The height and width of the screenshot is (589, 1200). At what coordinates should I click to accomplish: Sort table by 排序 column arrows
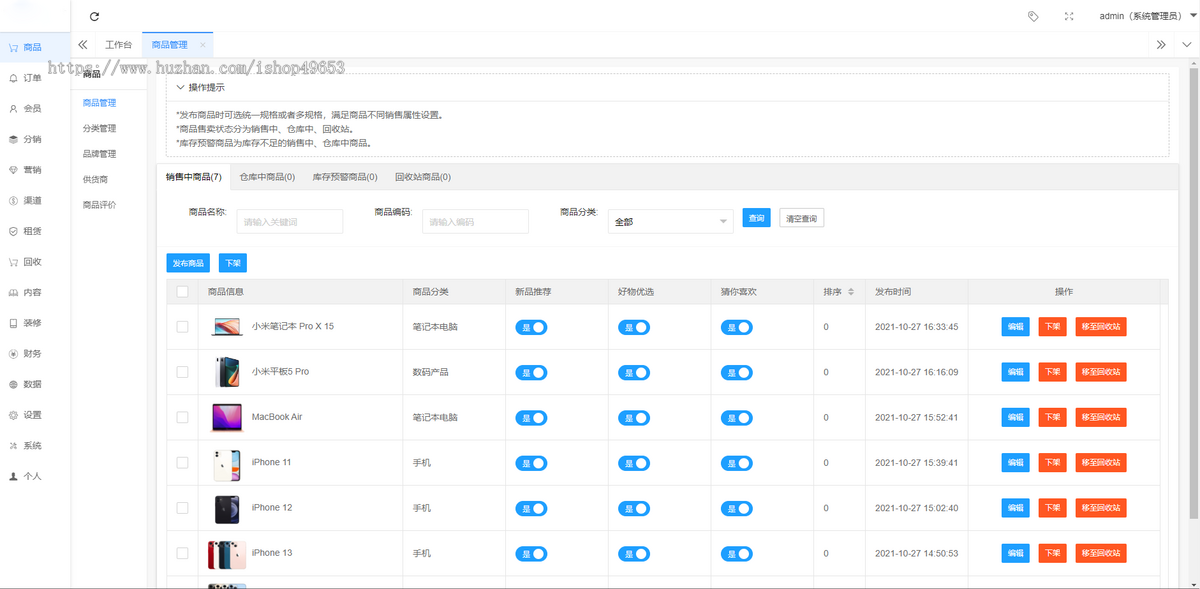click(x=851, y=292)
